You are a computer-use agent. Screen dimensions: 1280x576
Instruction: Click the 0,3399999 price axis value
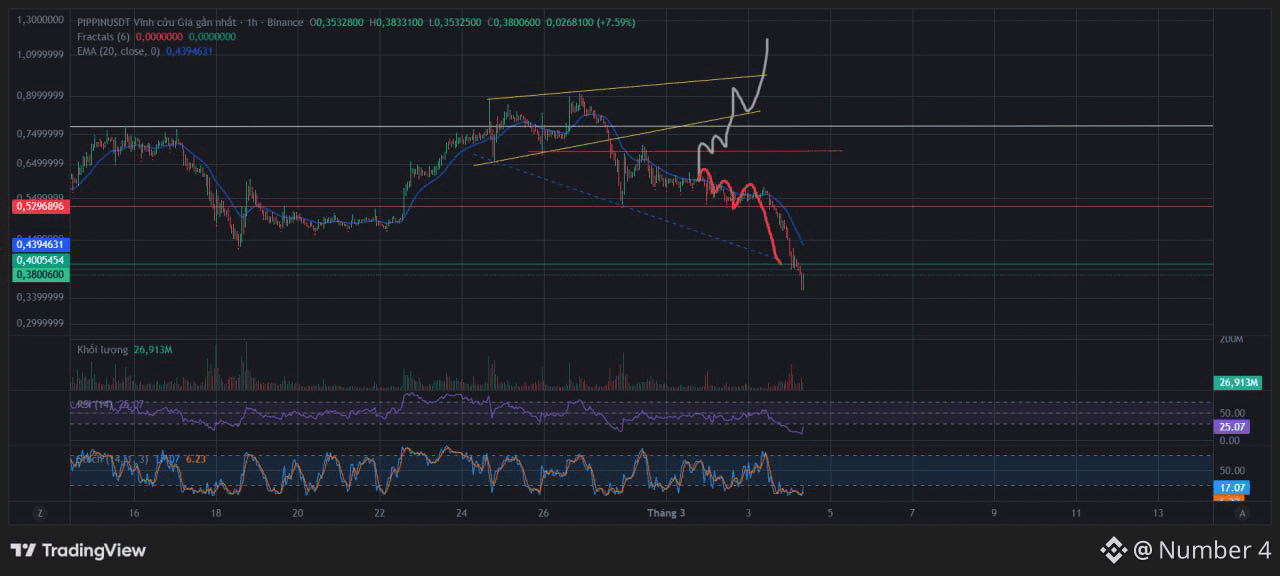(x=41, y=297)
